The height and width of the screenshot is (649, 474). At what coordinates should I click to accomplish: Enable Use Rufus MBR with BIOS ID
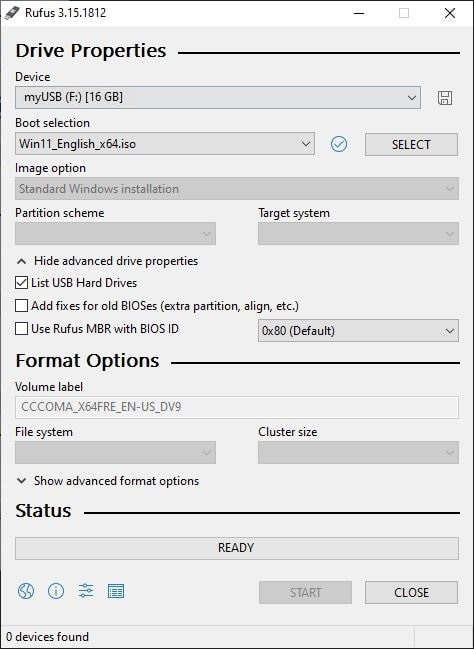[x=22, y=329]
